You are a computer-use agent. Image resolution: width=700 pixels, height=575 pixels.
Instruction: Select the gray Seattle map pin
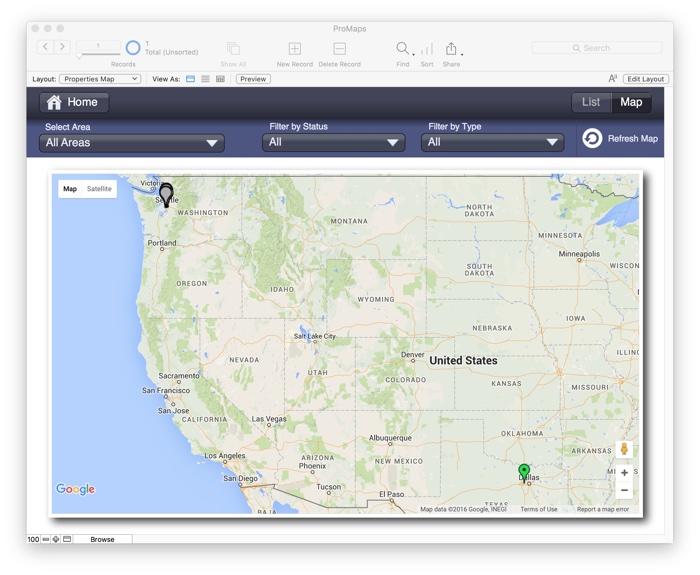point(166,195)
